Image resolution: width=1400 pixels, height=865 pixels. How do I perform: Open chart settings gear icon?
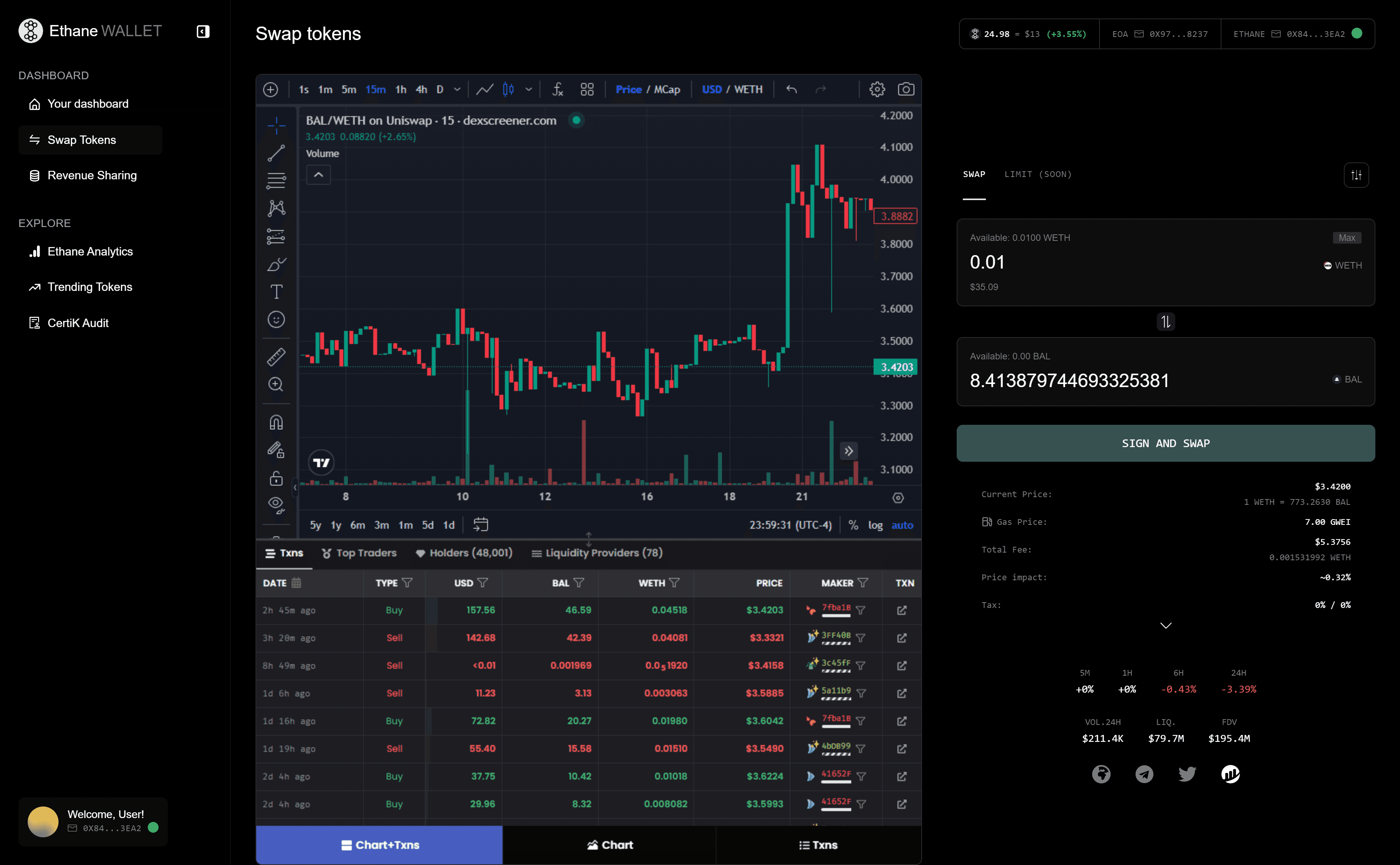coord(877,89)
